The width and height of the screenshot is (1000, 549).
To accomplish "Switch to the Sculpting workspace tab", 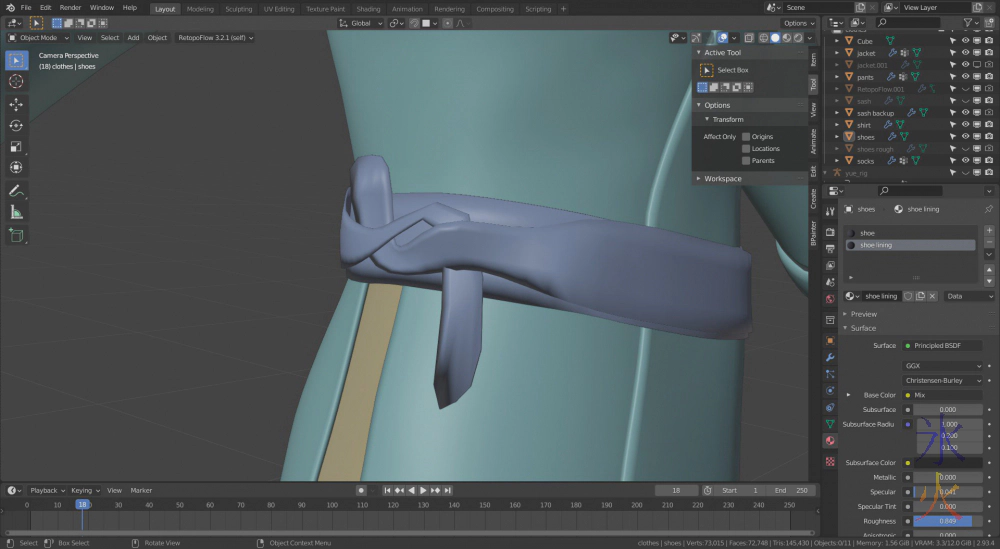I will 238,8.
